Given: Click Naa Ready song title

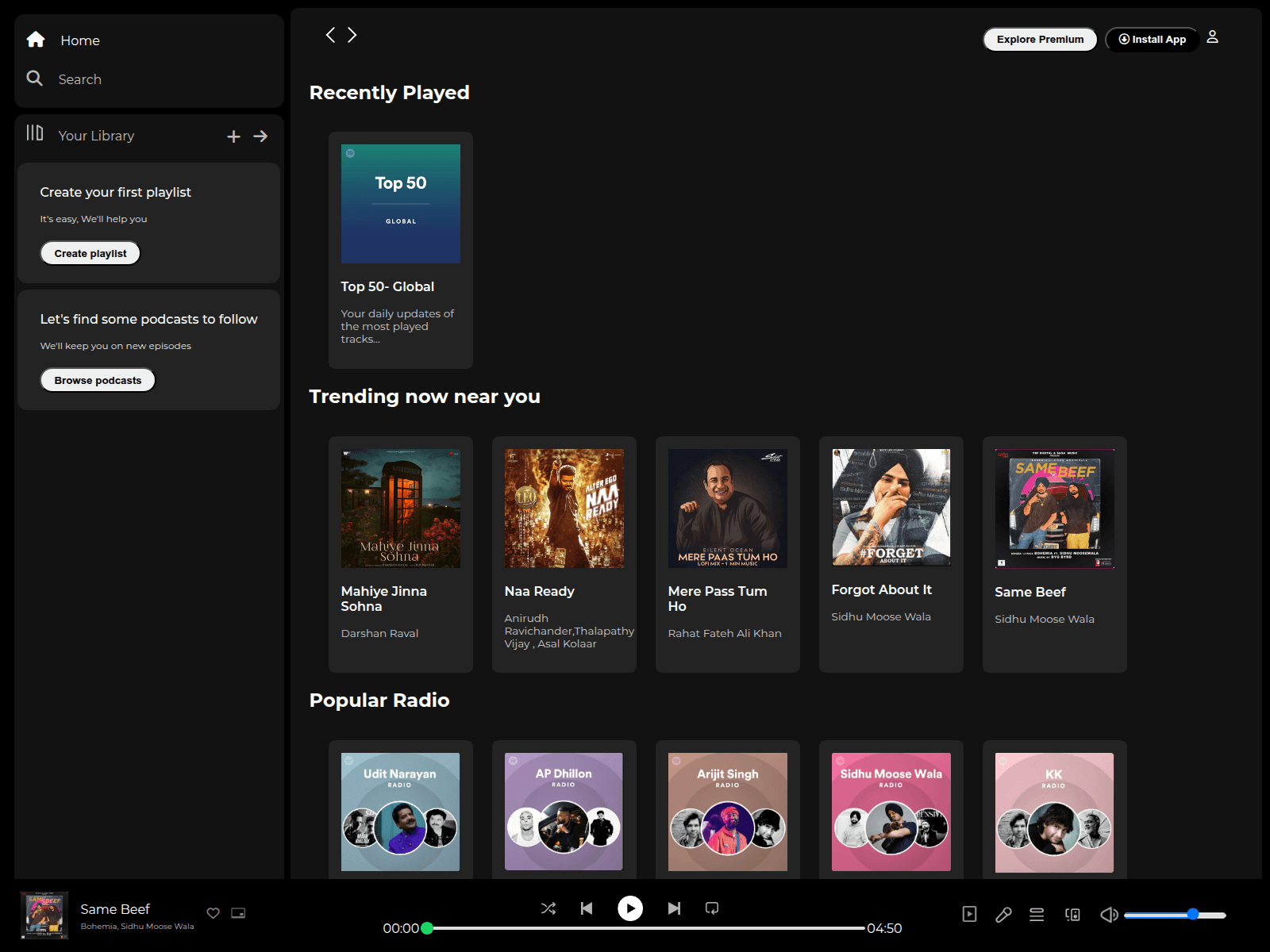Looking at the screenshot, I should (540, 591).
